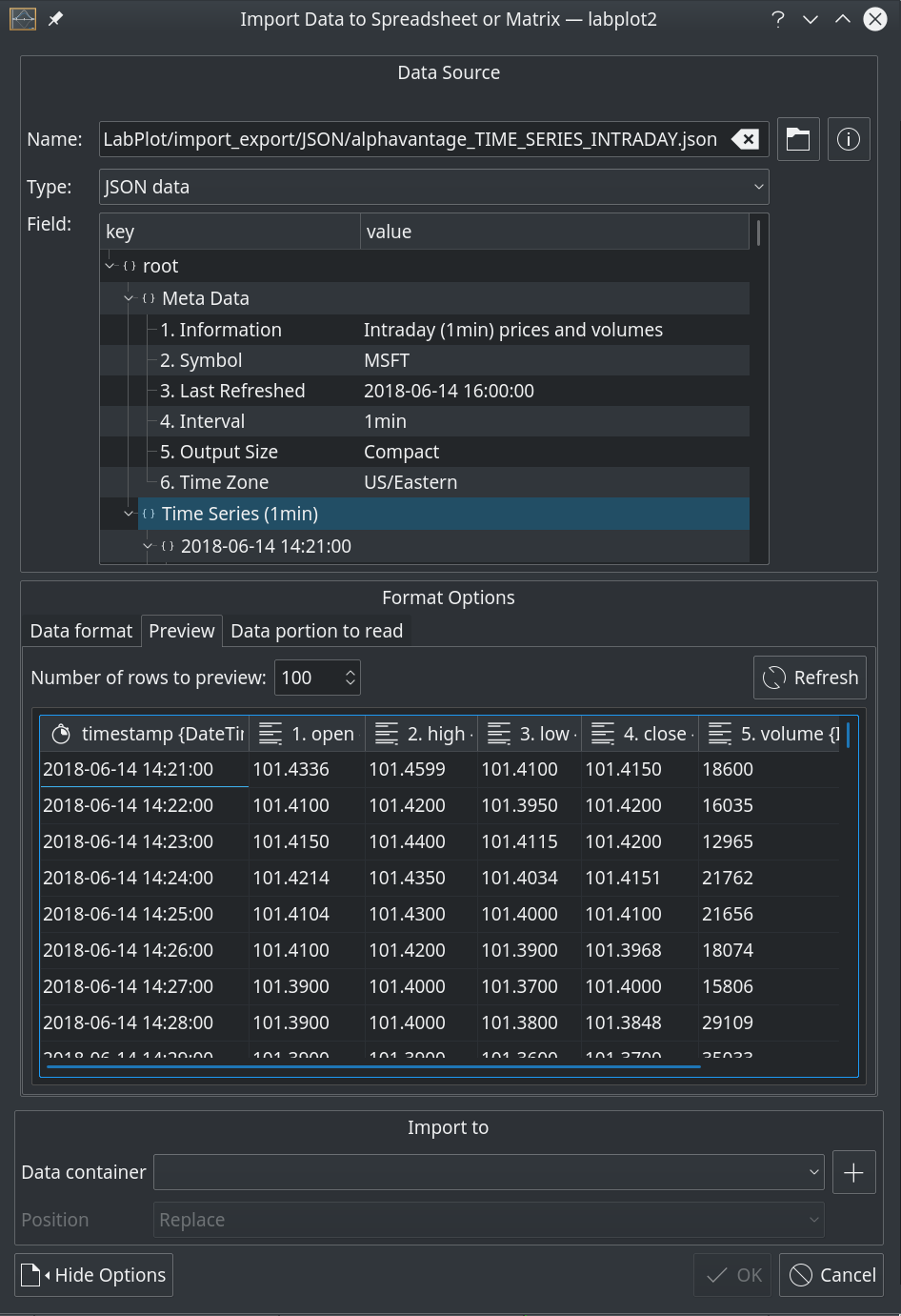
Task: Click the Refresh button to reload preview
Action: [810, 677]
